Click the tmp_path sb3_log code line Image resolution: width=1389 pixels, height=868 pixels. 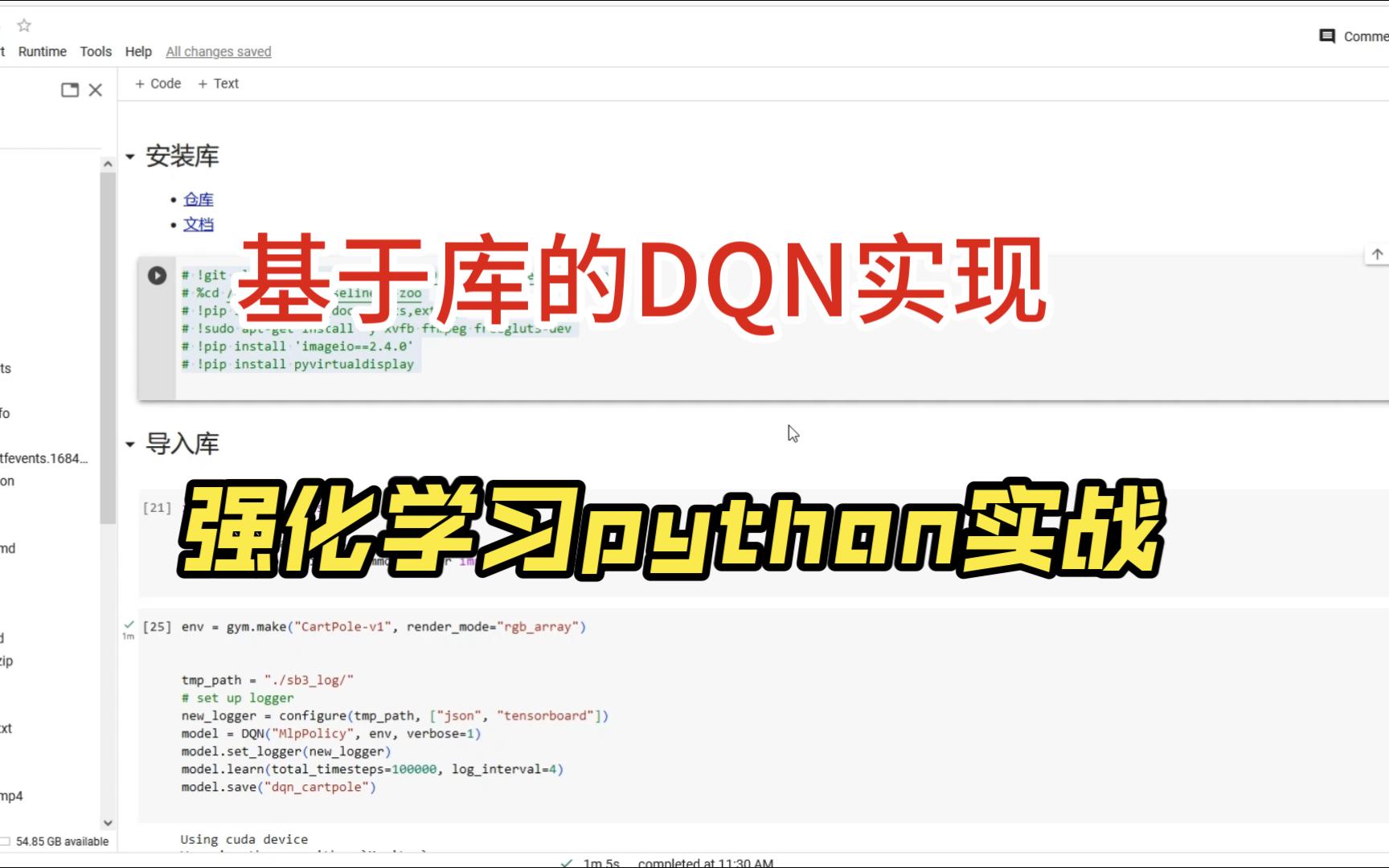click(267, 680)
